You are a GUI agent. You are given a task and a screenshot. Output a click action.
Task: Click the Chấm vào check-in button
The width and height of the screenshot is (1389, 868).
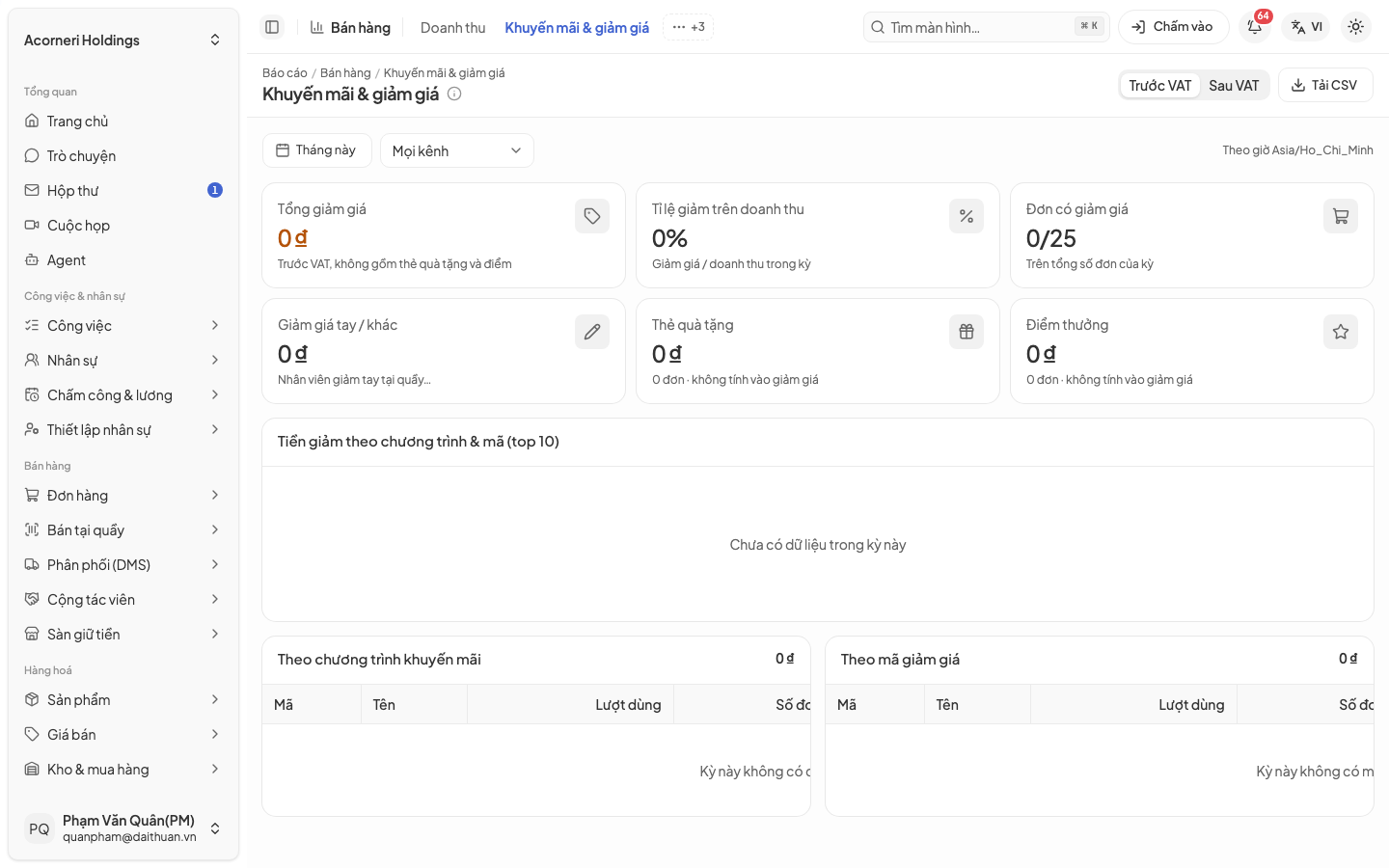[x=1173, y=27]
